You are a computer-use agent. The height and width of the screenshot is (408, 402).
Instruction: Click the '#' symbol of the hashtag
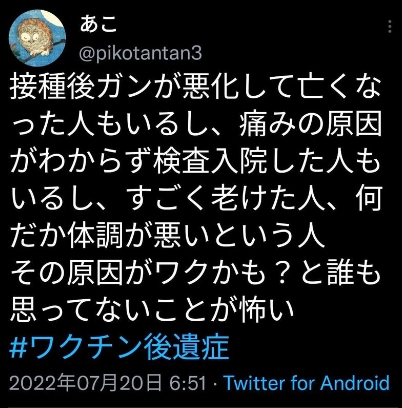tap(18, 348)
